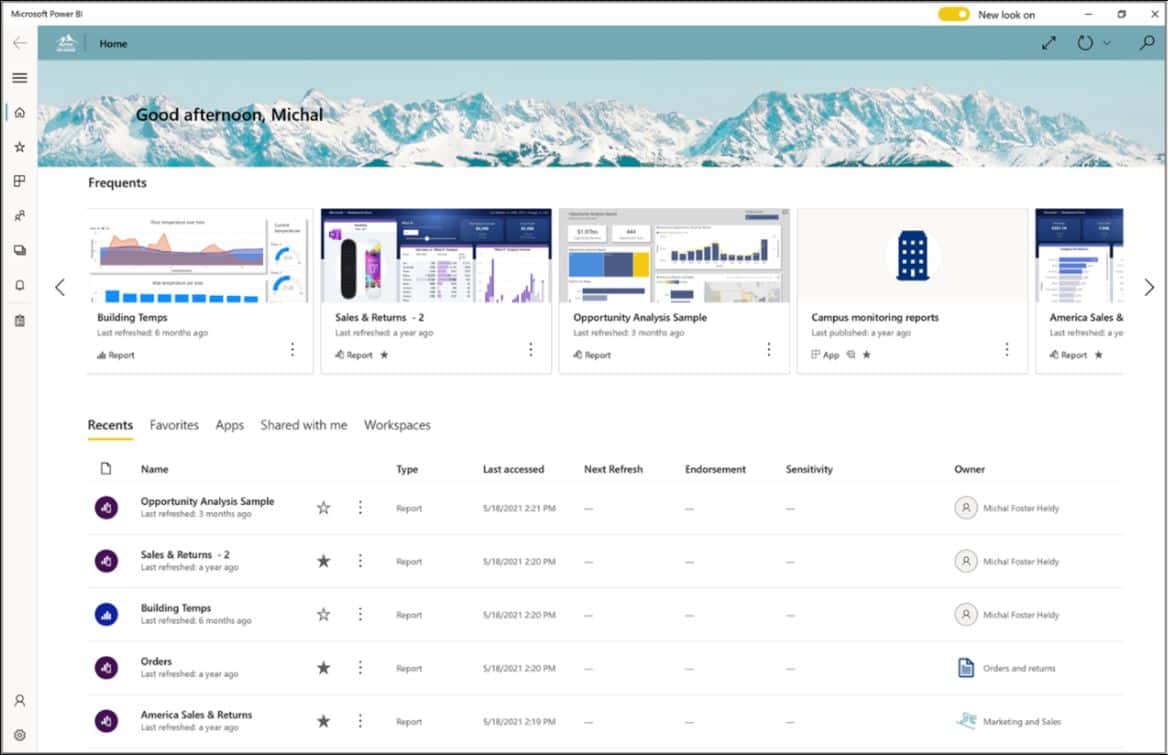Click the Orders and returns owner link
1168x755 pixels.
[1019, 669]
